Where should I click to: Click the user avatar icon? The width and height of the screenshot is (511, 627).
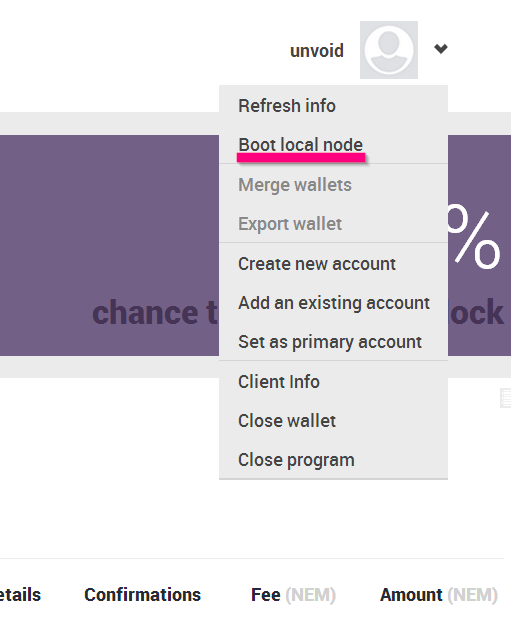389,50
